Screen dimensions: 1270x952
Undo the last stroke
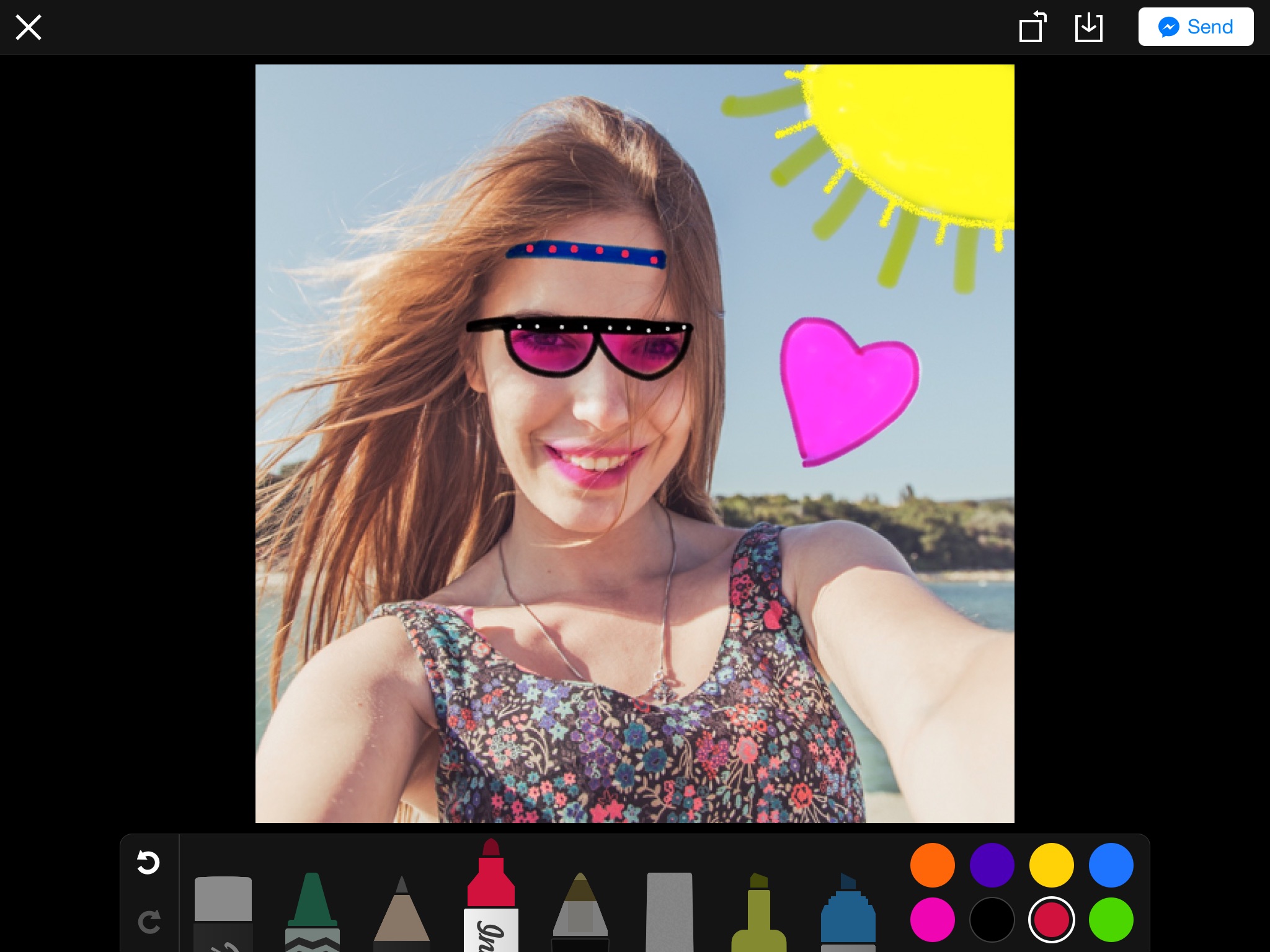pyautogui.click(x=148, y=862)
